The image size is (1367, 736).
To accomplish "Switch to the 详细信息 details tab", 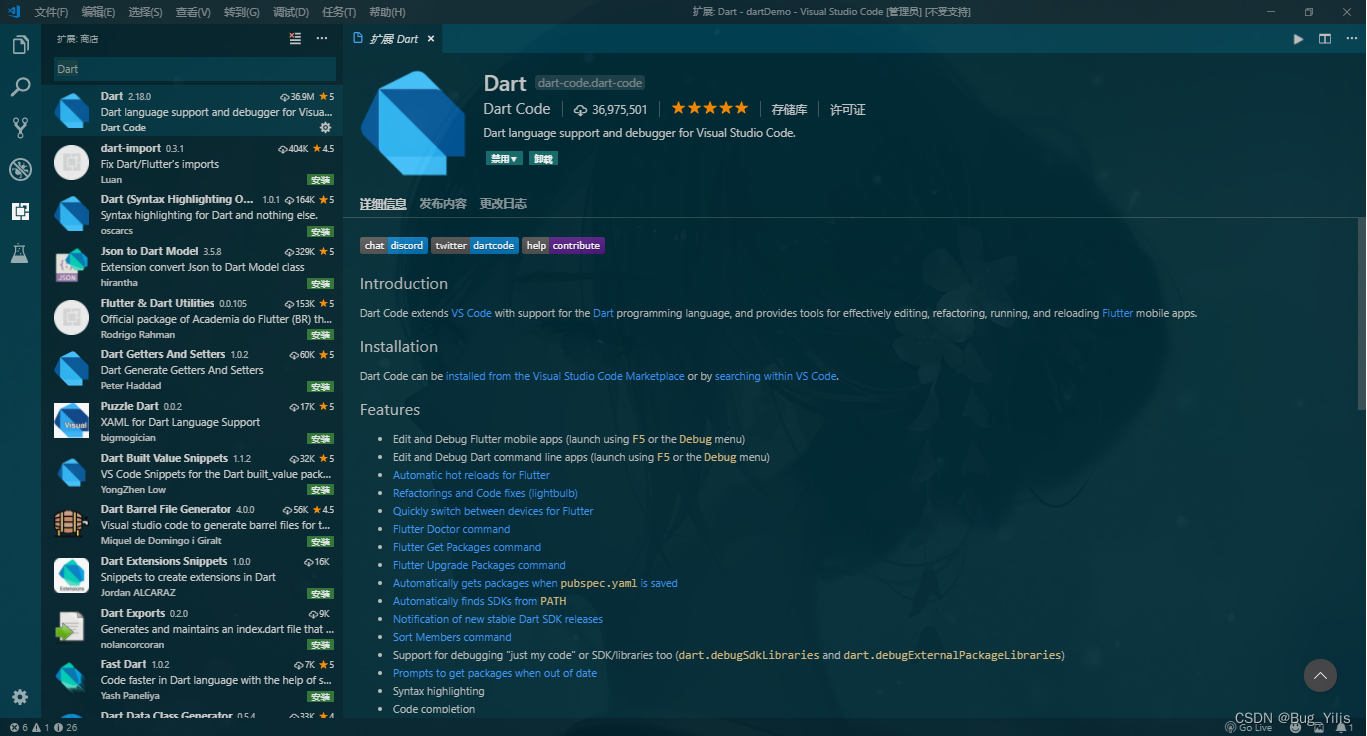I will pyautogui.click(x=383, y=203).
